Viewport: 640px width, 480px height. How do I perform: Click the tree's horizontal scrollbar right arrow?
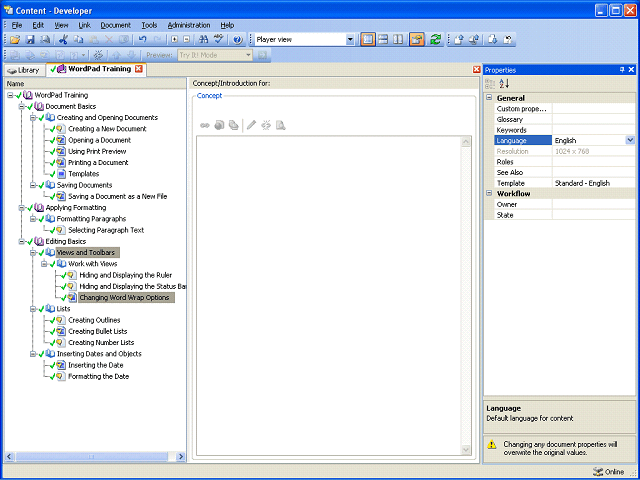pos(180,457)
